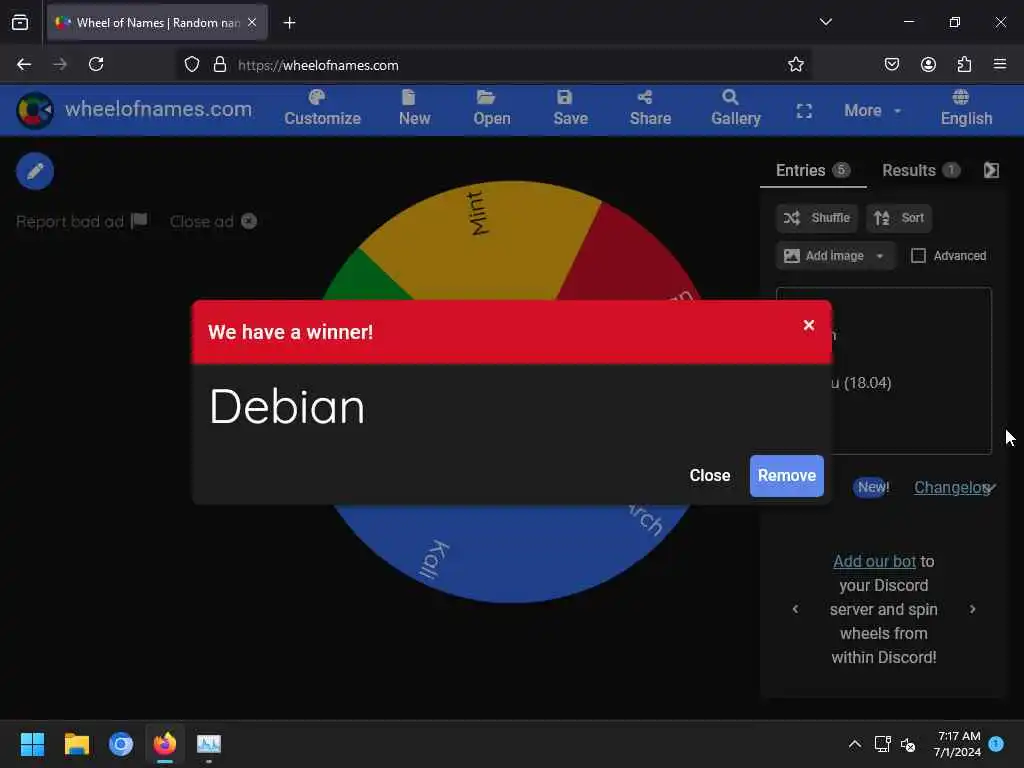Click the tracking protection shield icon

(x=191, y=65)
